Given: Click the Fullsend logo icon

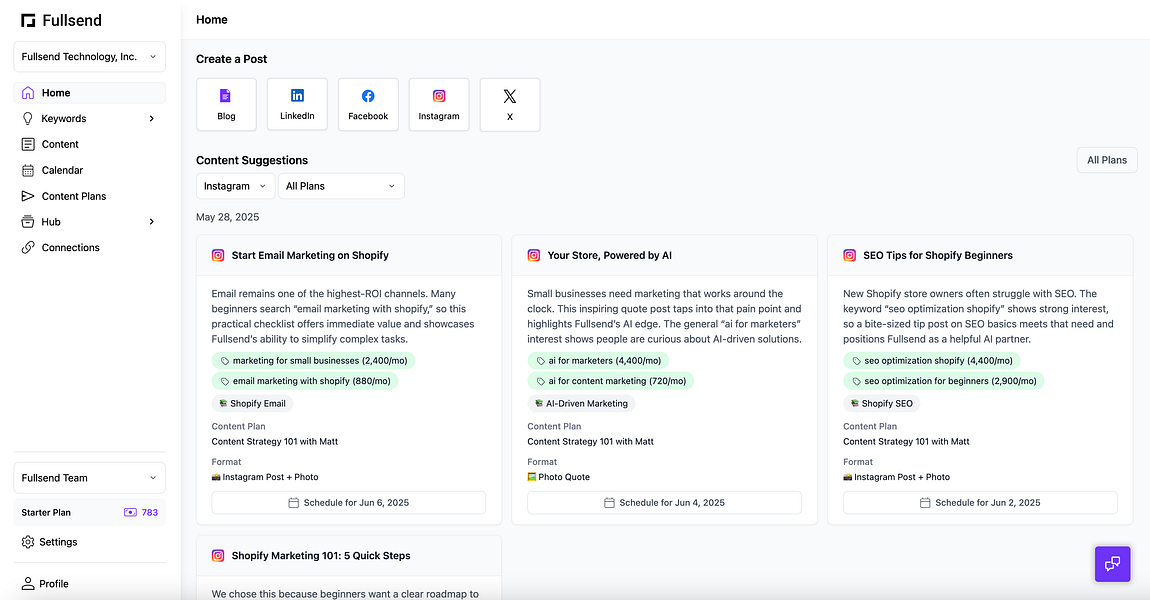Looking at the screenshot, I should pos(28,21).
